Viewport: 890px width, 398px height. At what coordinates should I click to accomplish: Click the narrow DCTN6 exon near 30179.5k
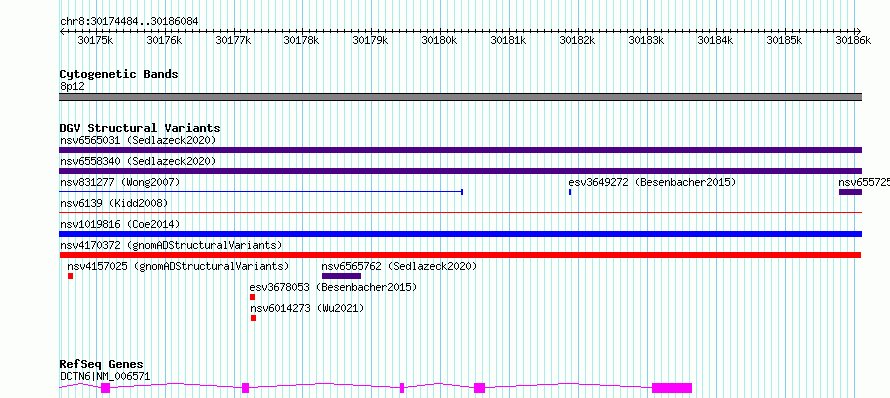coord(402,388)
